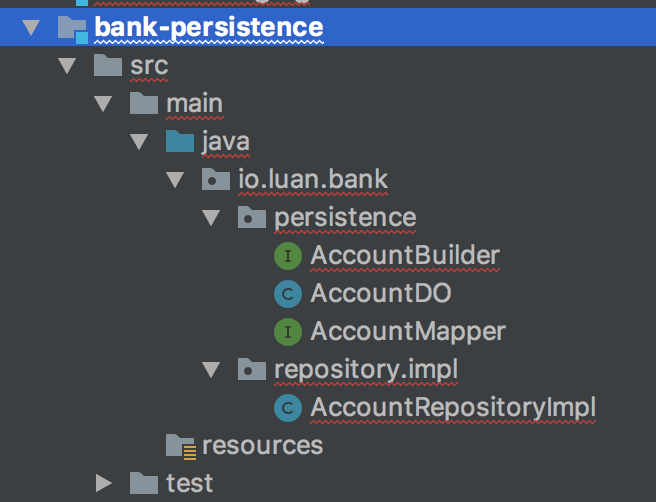Select AccountRepositoryImpl in the tree
Image resolution: width=656 pixels, height=502 pixels.
point(453,407)
